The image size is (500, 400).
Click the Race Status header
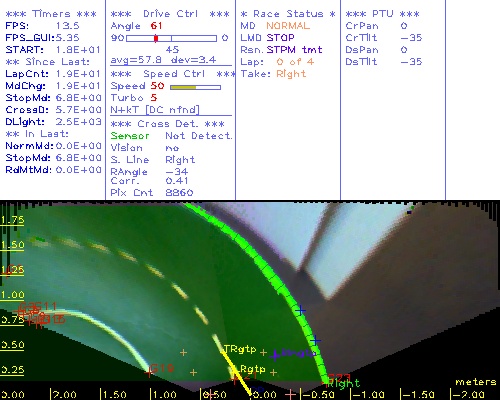pyautogui.click(x=288, y=14)
